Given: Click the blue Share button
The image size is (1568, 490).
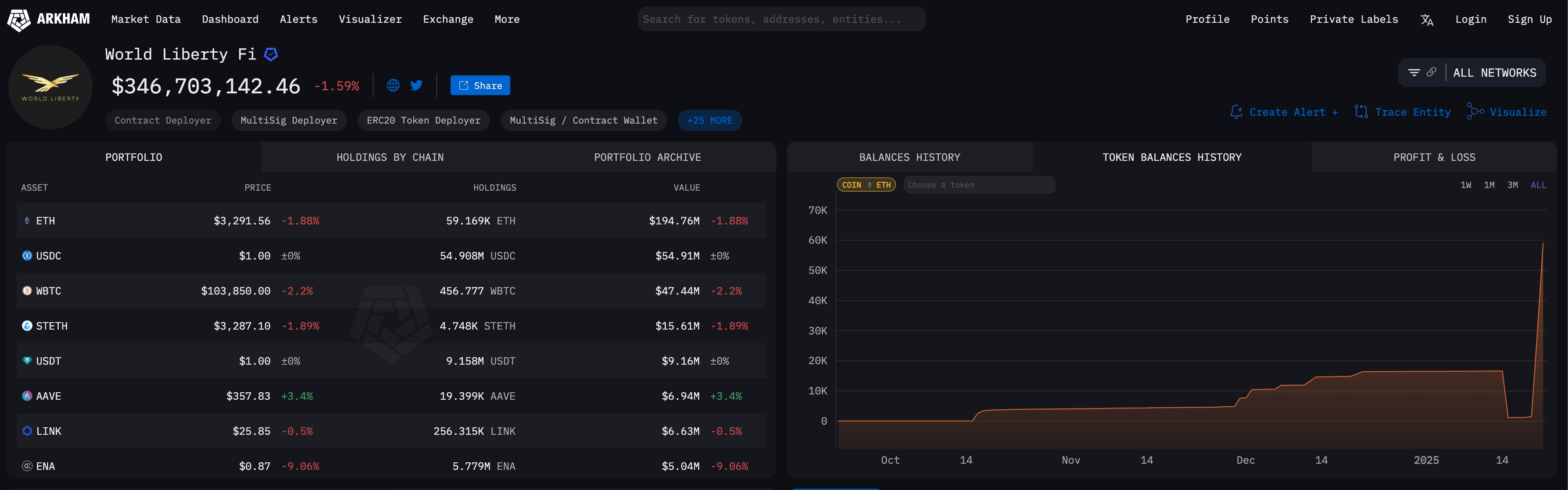Looking at the screenshot, I should click(x=480, y=86).
